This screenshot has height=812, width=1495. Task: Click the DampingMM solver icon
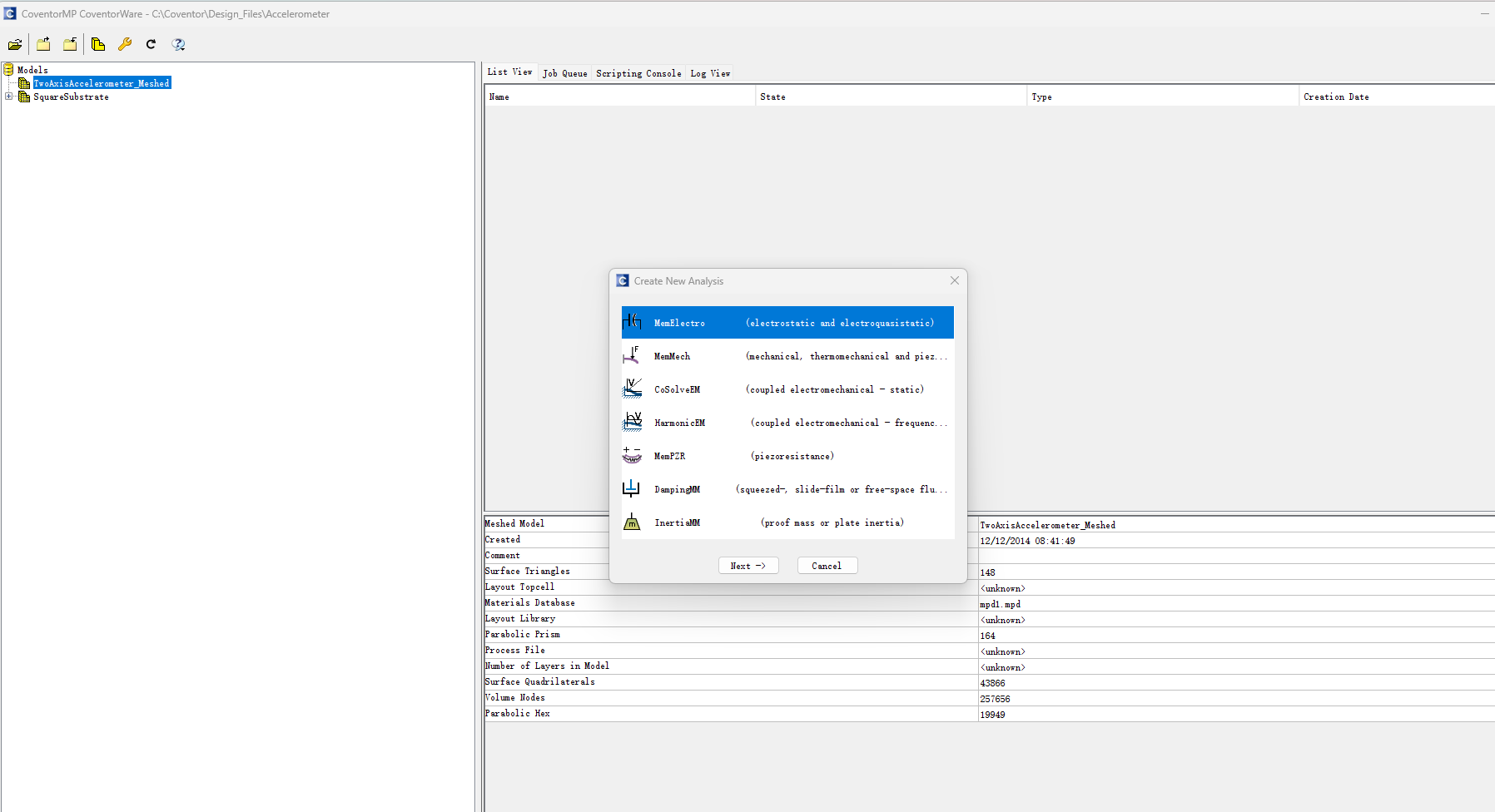point(632,488)
